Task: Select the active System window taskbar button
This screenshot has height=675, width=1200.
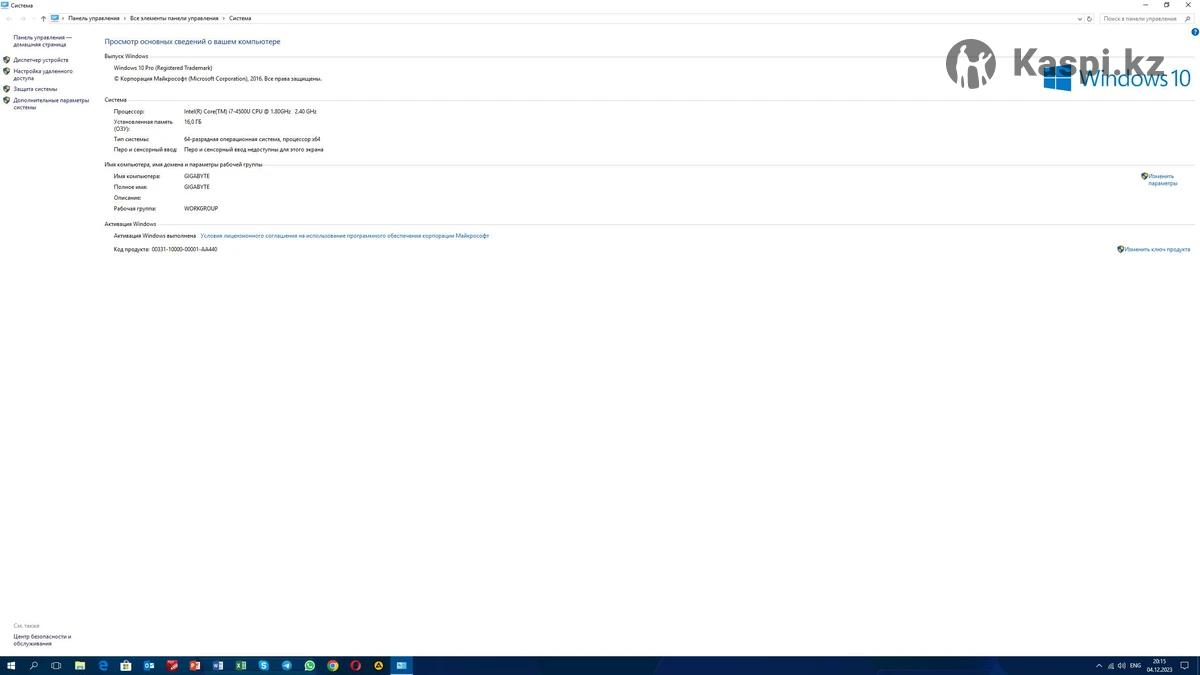Action: [402, 665]
